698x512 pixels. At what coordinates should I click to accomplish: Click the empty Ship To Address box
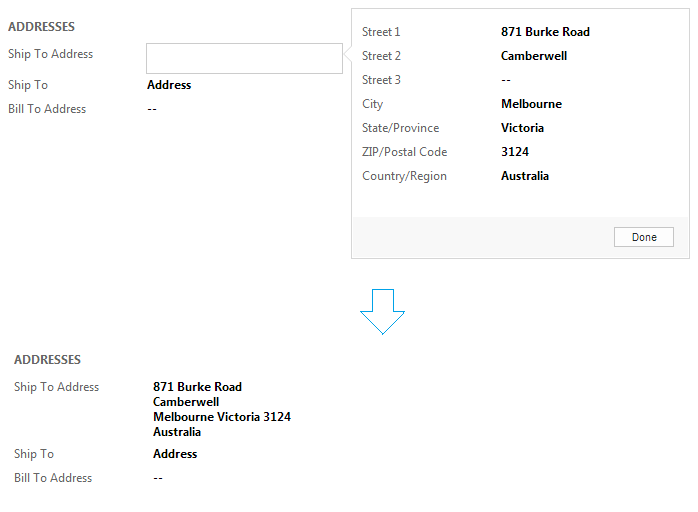(x=244, y=58)
